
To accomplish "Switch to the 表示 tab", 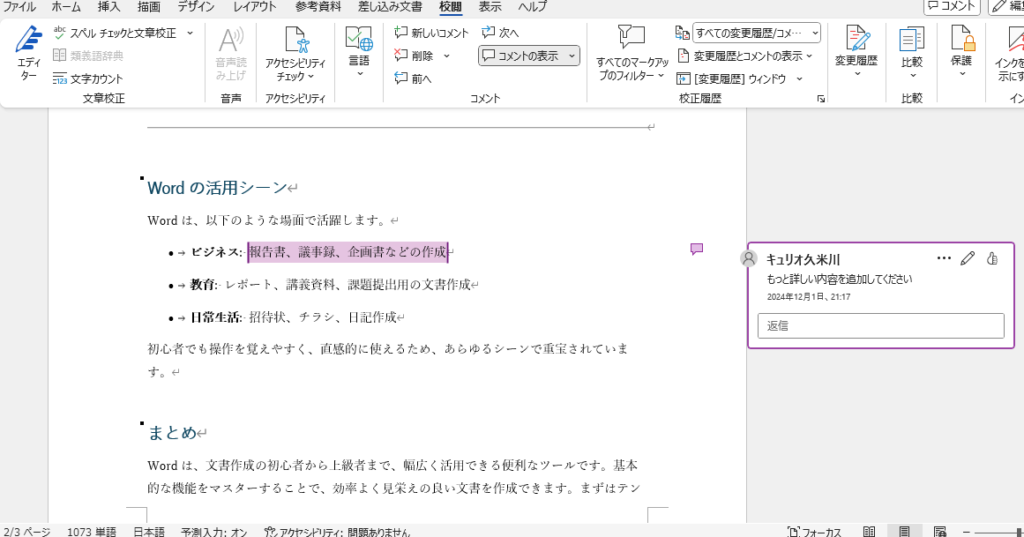I will pyautogui.click(x=490, y=7).
